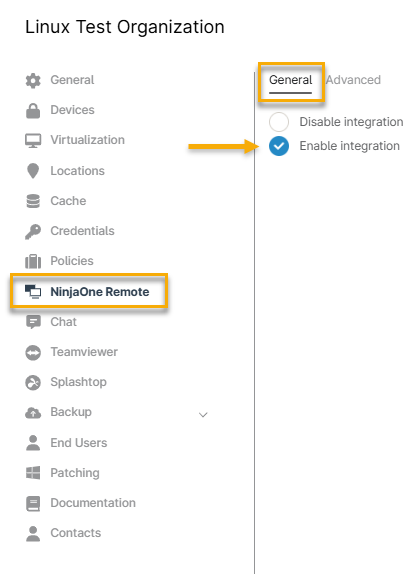The height and width of the screenshot is (574, 419).
Task: Select the Virtualization monitor icon
Action: point(33,141)
